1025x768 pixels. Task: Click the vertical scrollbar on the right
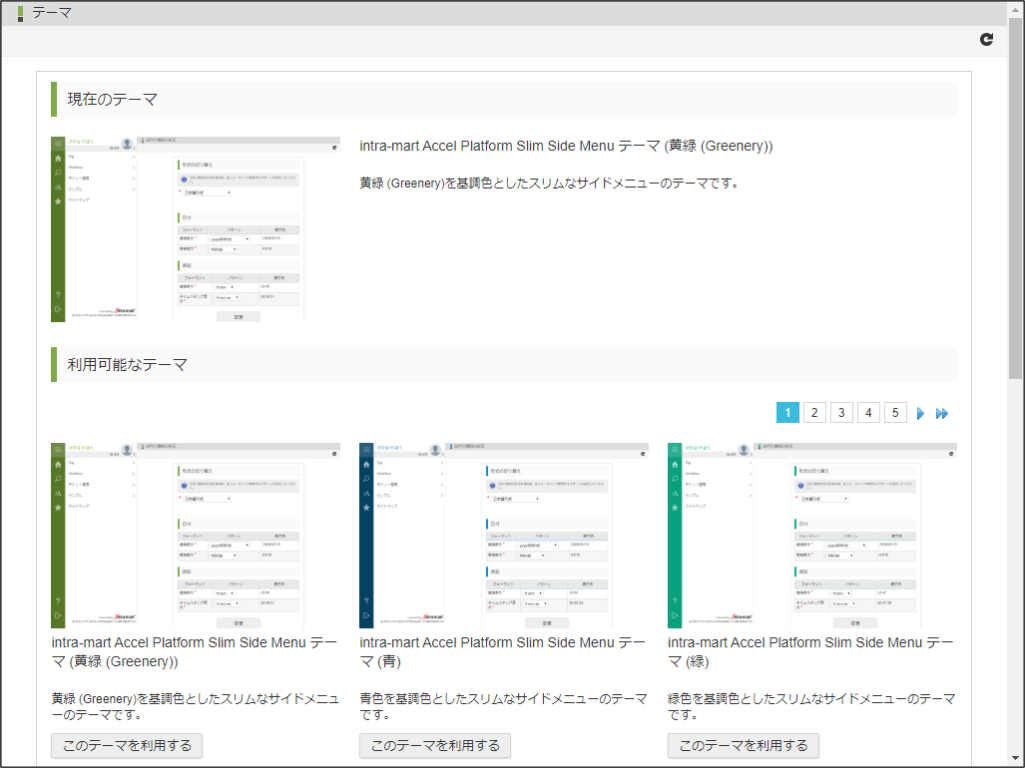tap(1016, 200)
